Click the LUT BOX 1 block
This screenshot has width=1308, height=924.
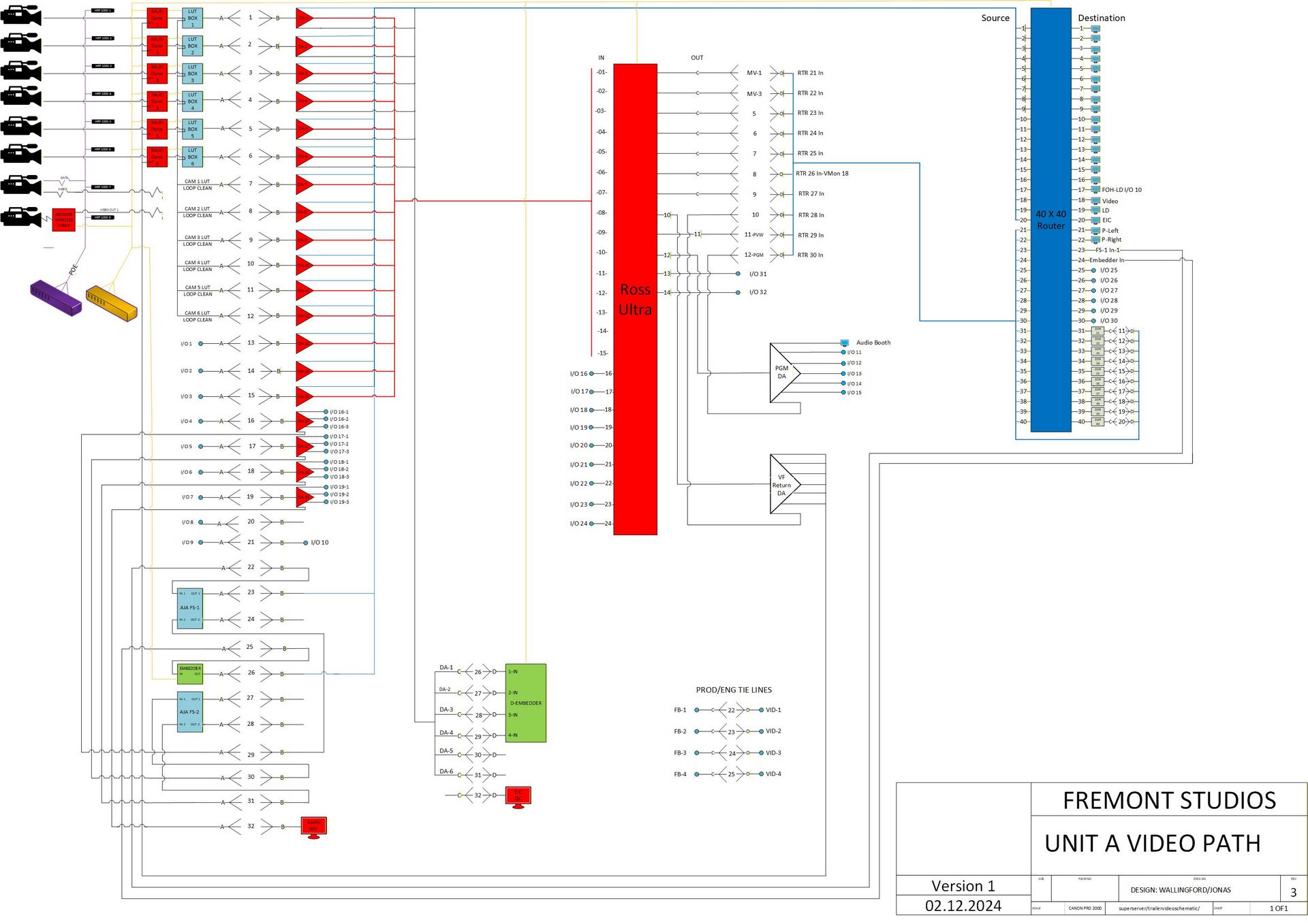[x=192, y=18]
